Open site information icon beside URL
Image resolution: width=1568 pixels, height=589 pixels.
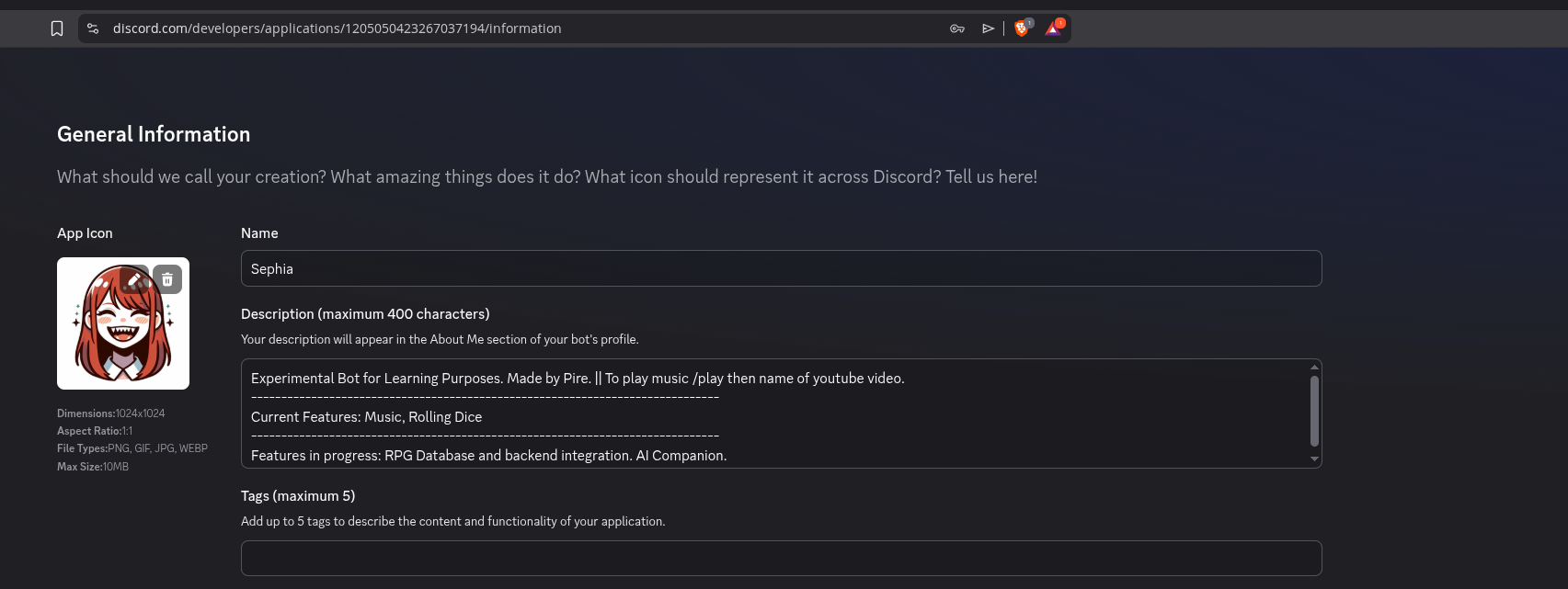point(93,28)
